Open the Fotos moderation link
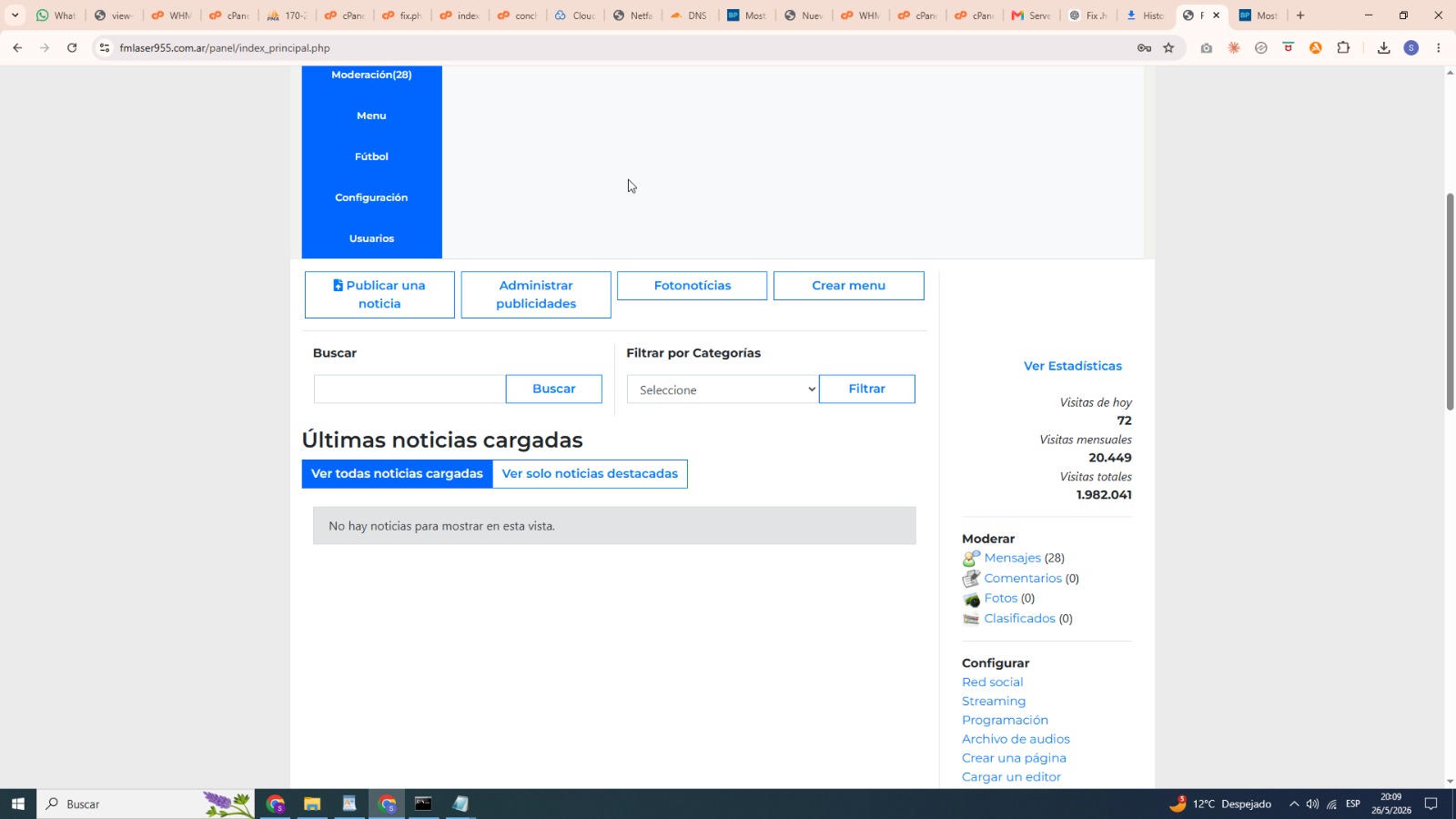This screenshot has width=1456, height=819. click(x=1001, y=598)
